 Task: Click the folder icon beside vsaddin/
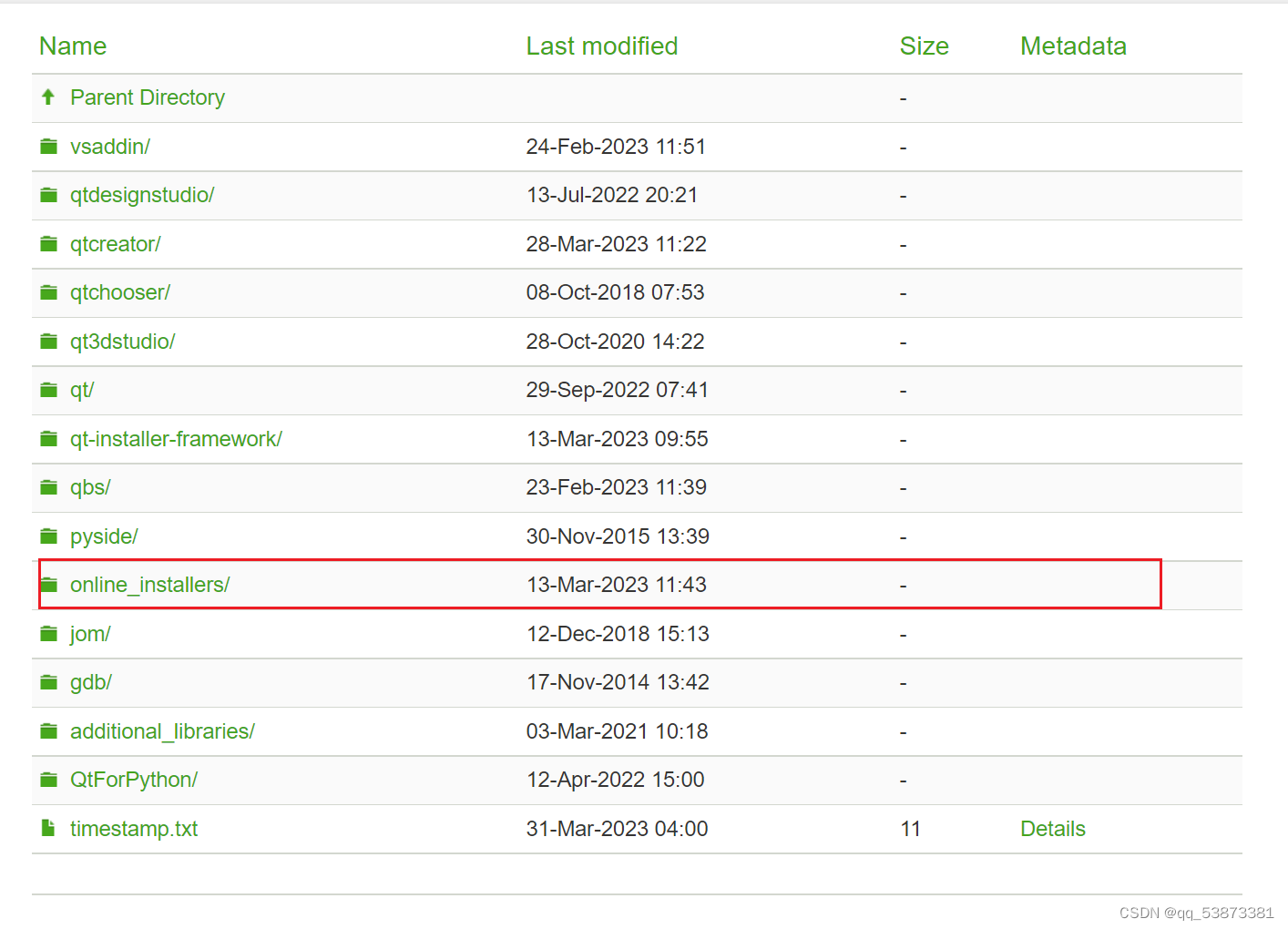(x=49, y=147)
